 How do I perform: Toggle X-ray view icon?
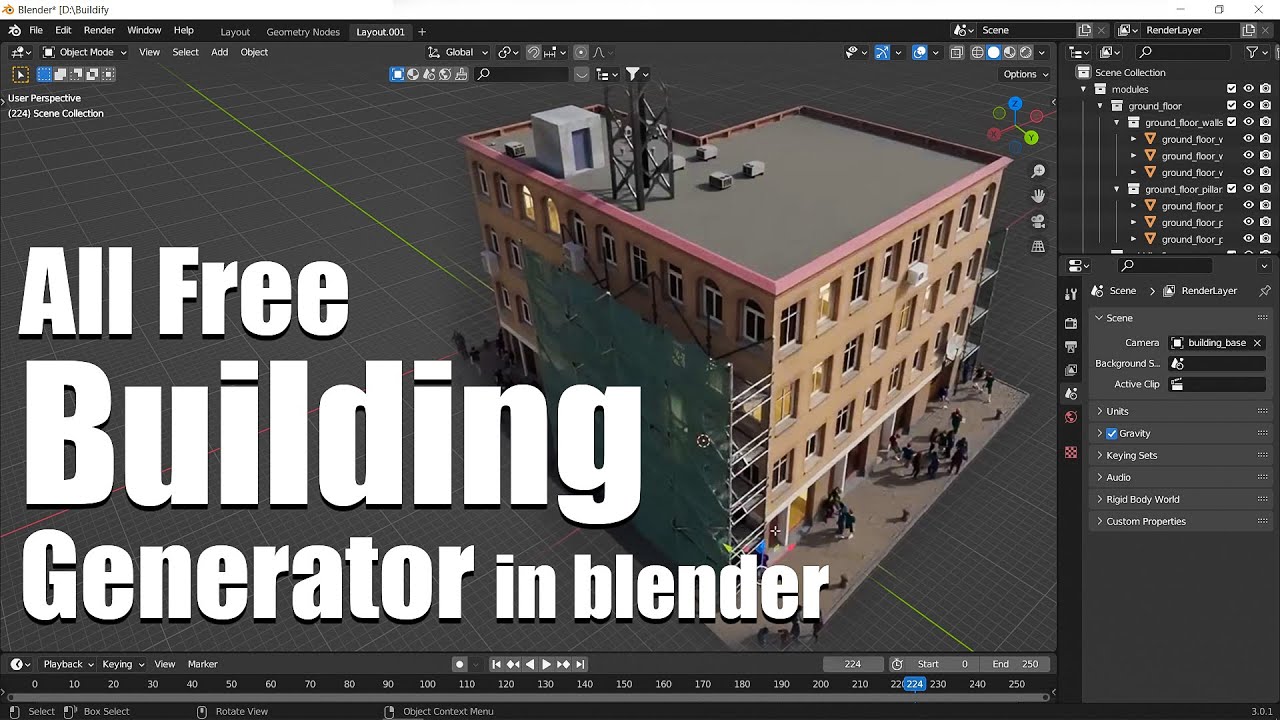point(956,52)
